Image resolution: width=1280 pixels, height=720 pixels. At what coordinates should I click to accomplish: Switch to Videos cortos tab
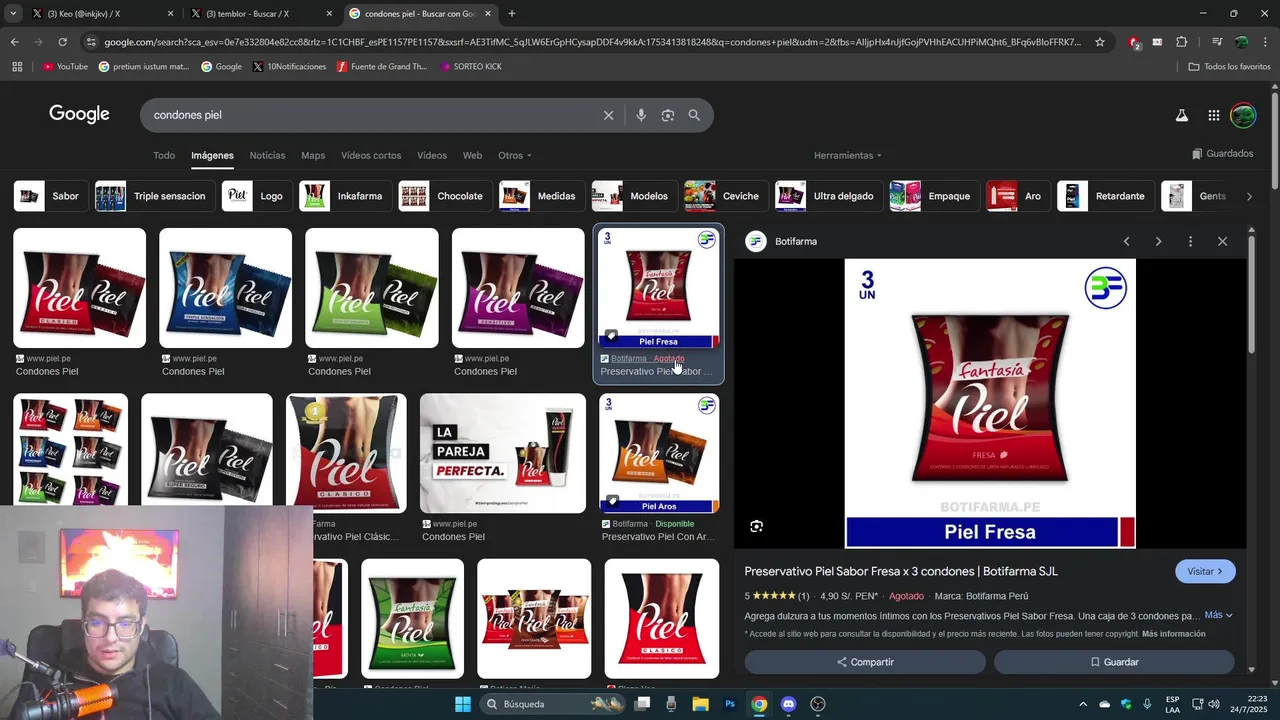tap(371, 155)
